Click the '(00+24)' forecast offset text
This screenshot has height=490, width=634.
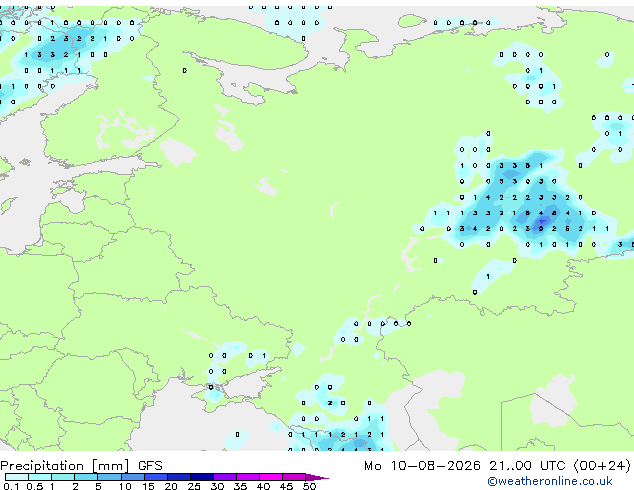click(x=602, y=466)
